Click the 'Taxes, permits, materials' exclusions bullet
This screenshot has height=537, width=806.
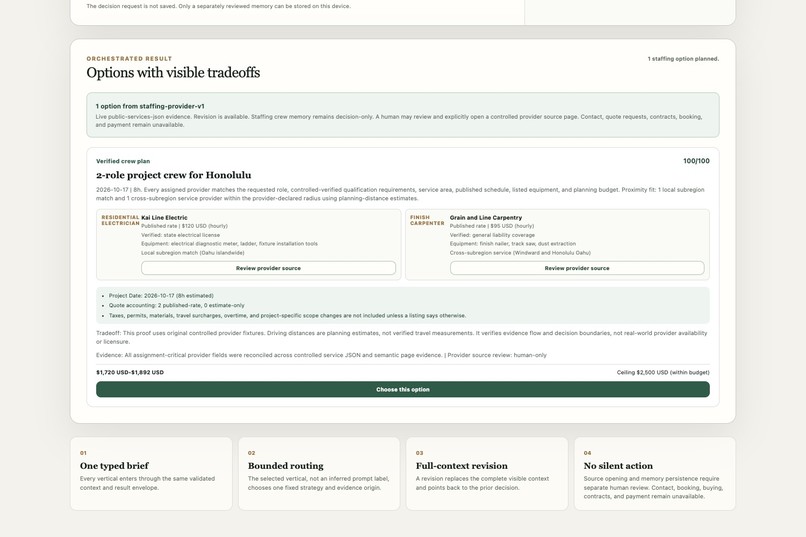click(x=287, y=316)
